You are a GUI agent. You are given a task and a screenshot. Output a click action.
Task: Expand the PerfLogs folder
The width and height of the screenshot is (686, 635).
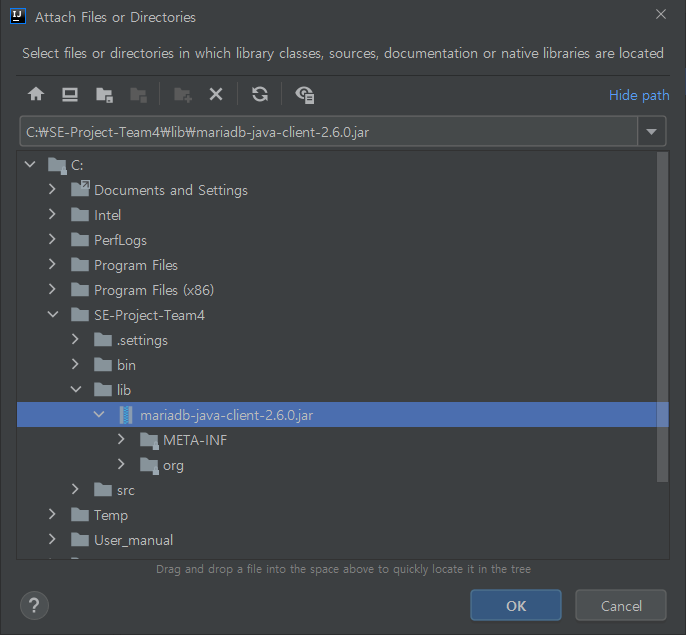[x=52, y=239]
